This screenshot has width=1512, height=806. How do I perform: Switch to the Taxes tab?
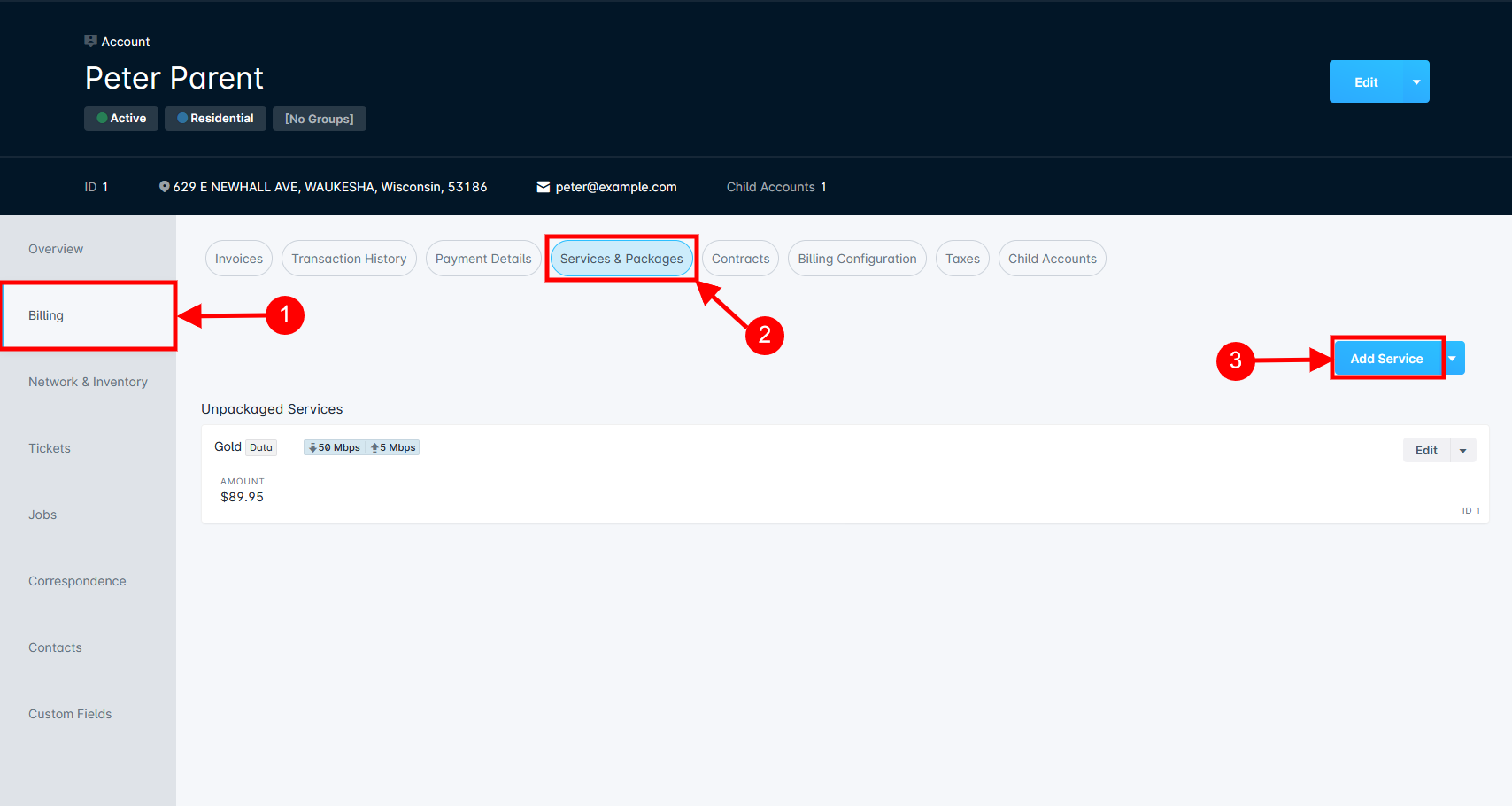[962, 259]
